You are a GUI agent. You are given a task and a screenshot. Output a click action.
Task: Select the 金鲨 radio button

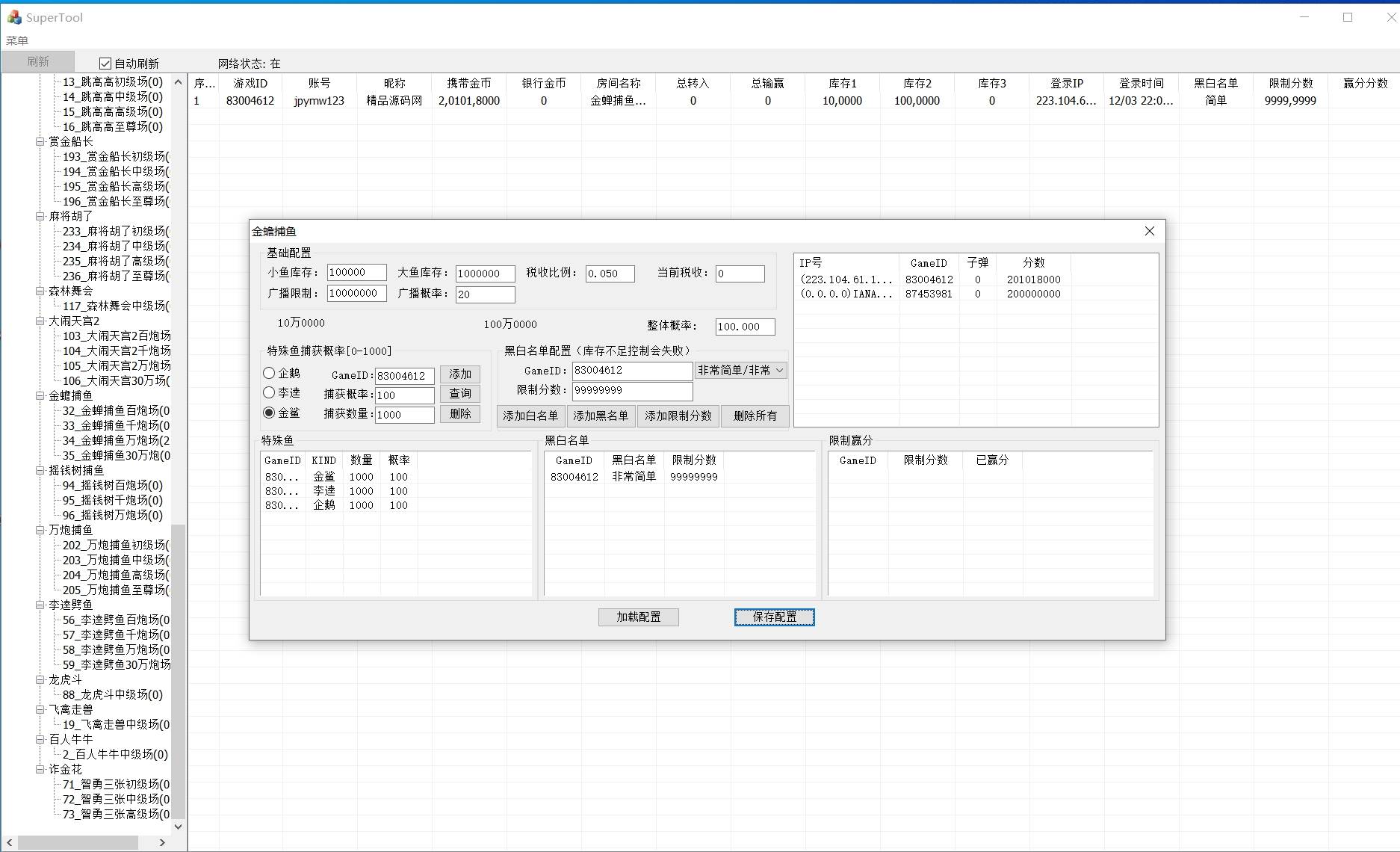point(269,413)
